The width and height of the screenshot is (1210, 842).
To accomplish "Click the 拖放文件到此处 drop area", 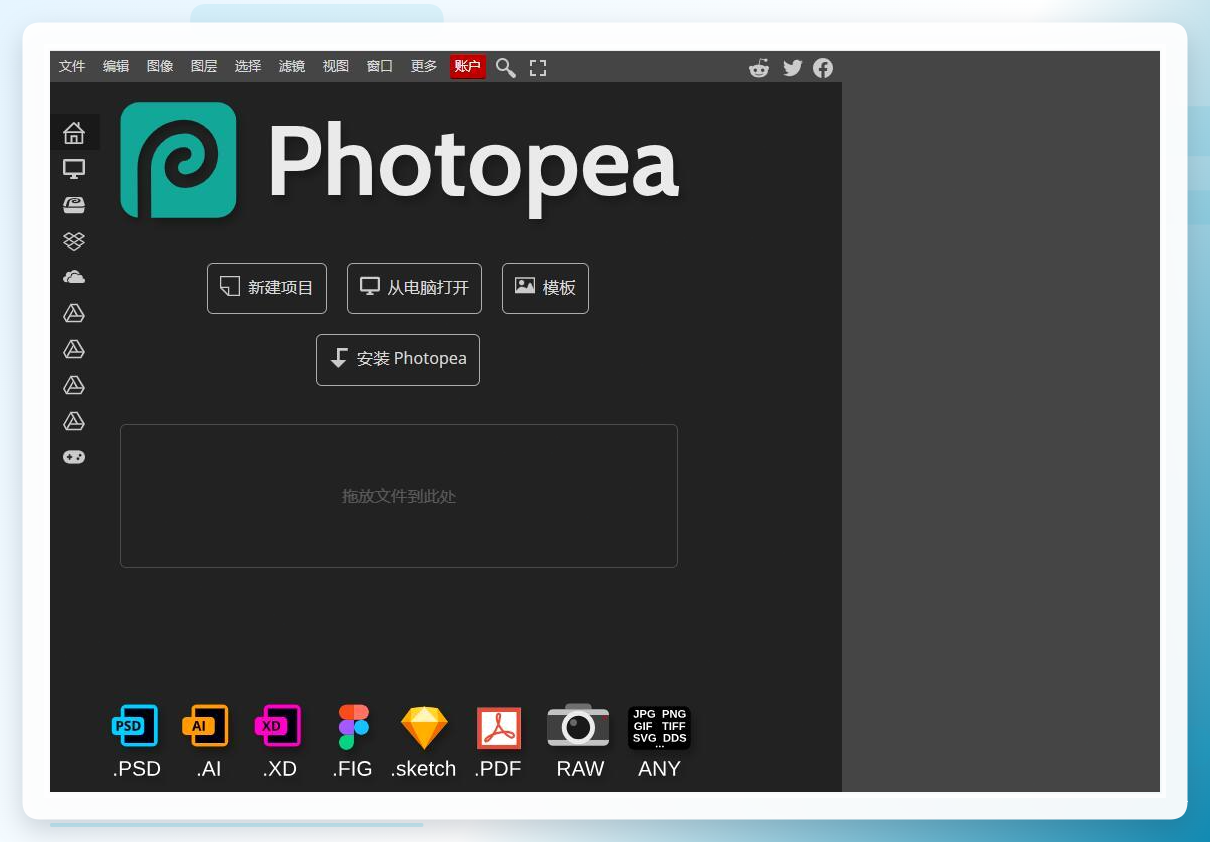I will [399, 496].
